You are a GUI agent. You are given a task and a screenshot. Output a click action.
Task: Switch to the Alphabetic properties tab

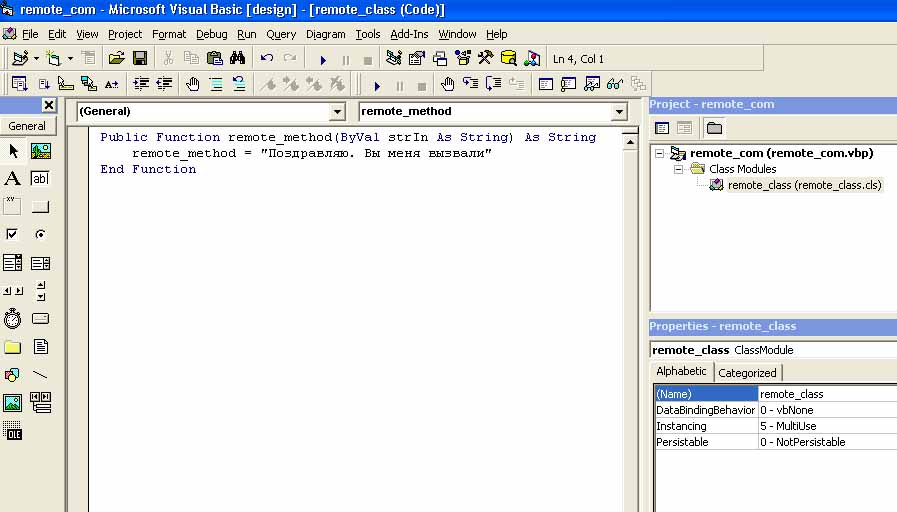pos(681,371)
